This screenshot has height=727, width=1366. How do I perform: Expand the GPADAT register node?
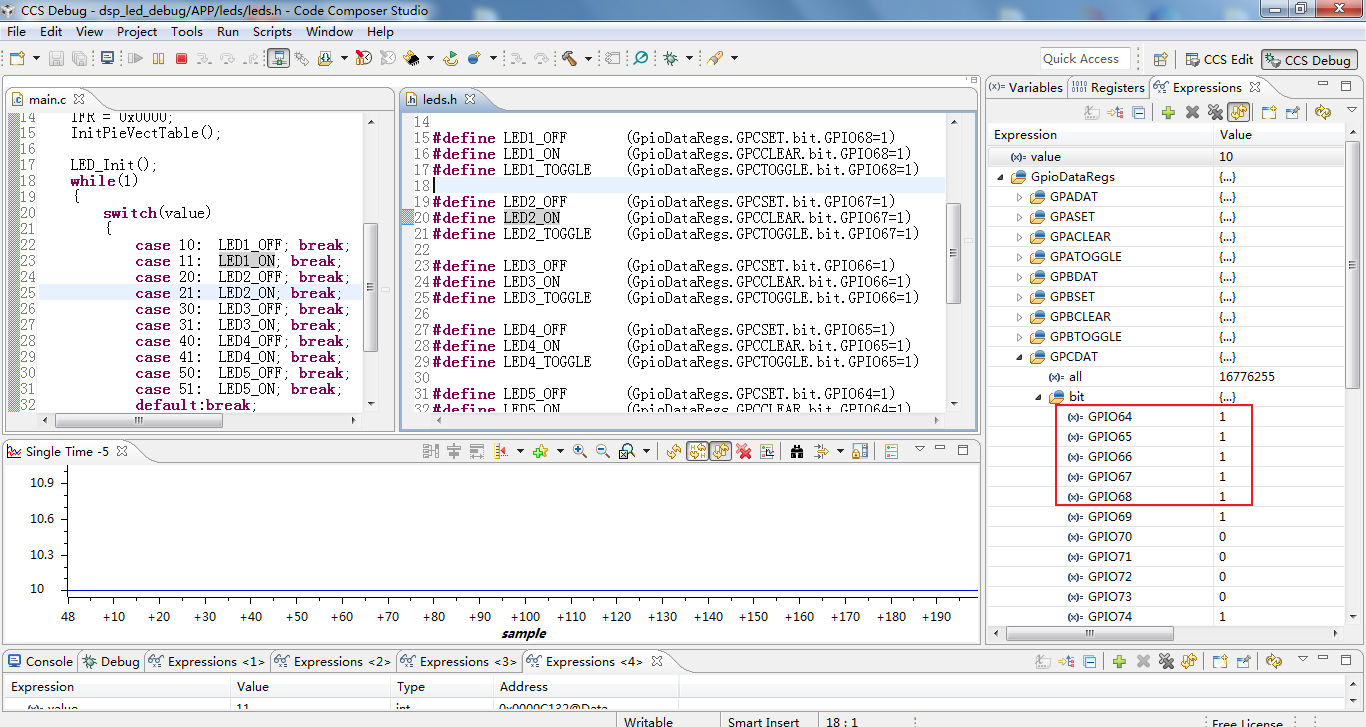pyautogui.click(x=1020, y=197)
